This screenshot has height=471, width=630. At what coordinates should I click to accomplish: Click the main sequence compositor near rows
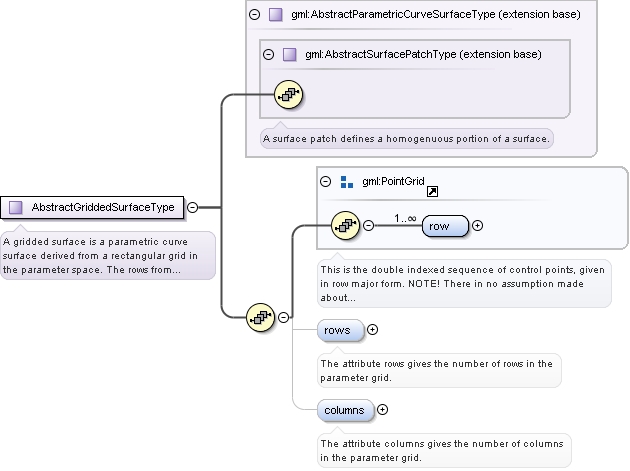(260, 317)
